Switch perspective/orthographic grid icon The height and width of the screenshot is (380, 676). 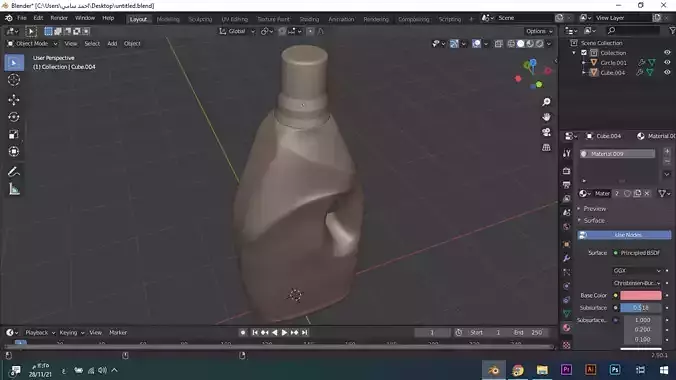[x=546, y=147]
